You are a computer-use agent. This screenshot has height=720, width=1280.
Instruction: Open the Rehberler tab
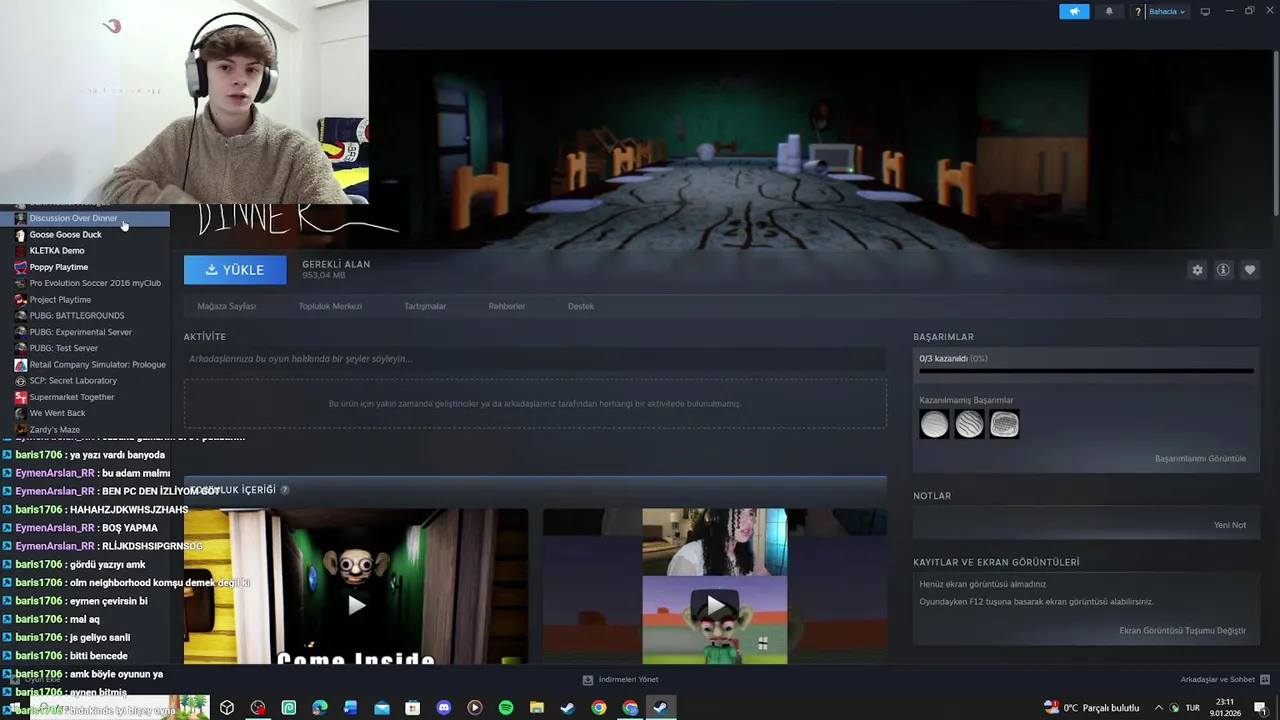point(507,306)
